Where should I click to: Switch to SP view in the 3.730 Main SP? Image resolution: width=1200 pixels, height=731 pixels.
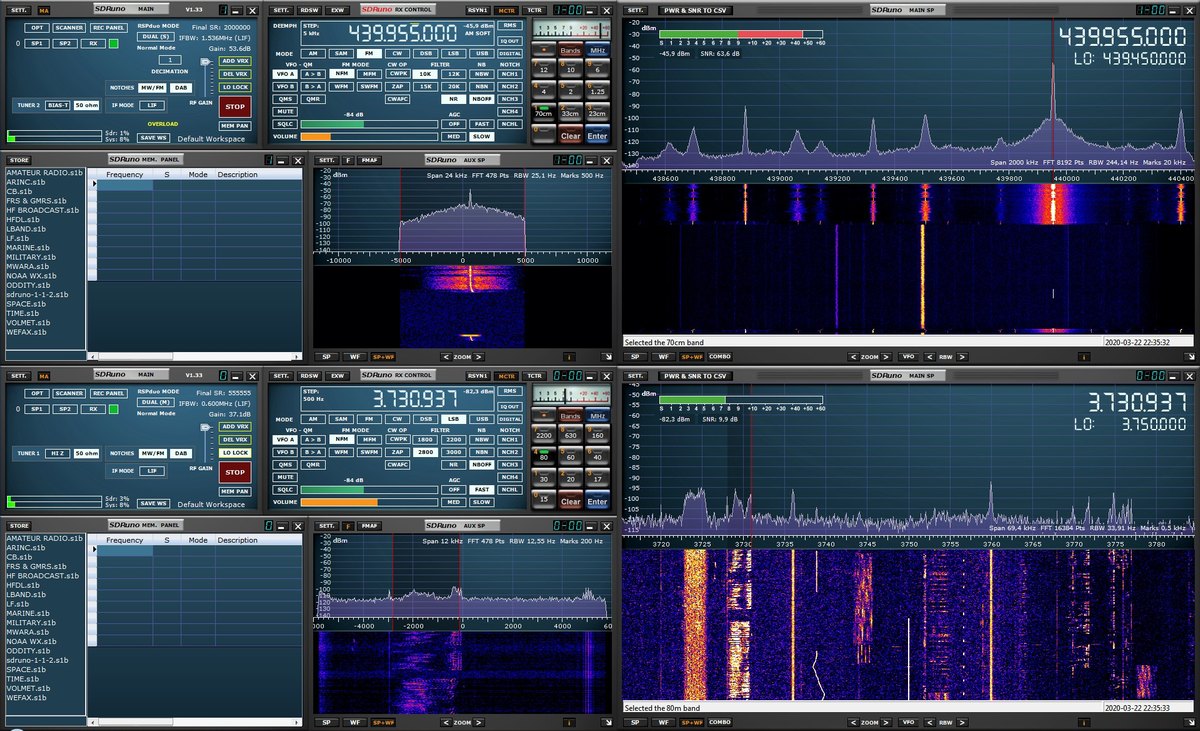pyautogui.click(x=634, y=721)
